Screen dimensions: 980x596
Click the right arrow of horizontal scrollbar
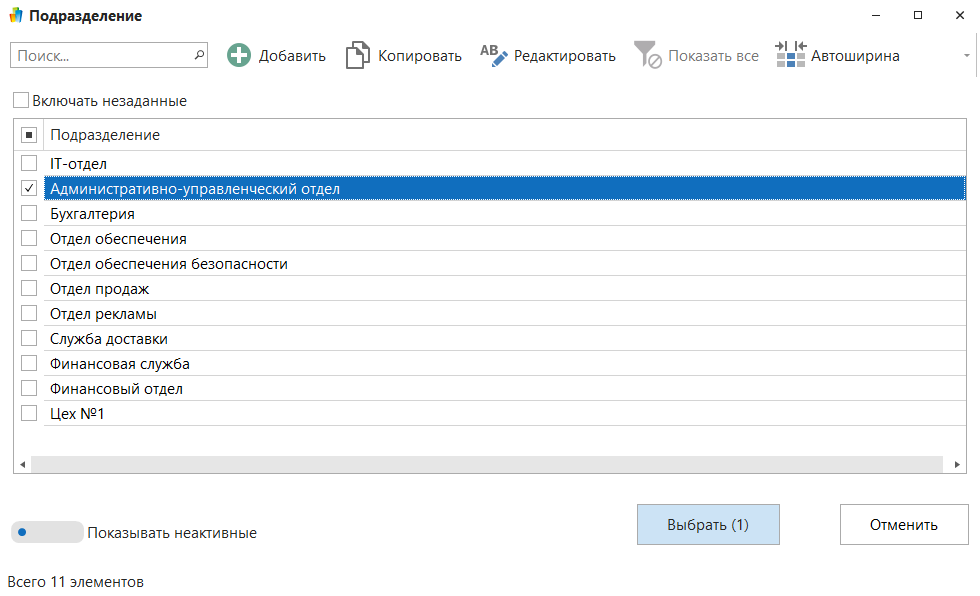[958, 465]
